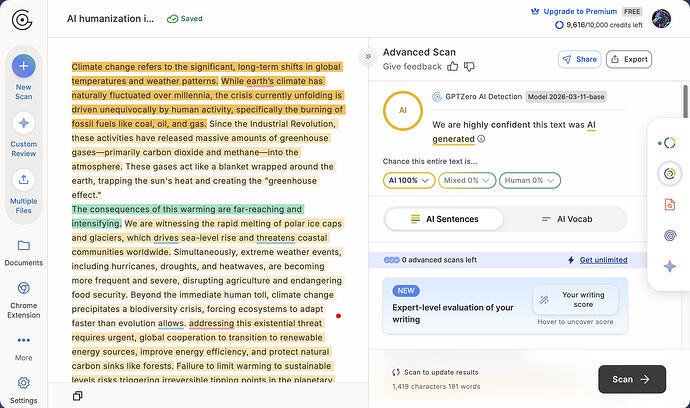
Task: Open purple spiral icon in right toolbar
Action: [x=669, y=235]
